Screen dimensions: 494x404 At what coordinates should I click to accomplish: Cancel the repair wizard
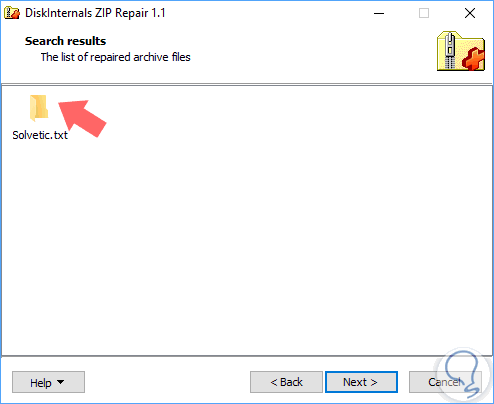[x=445, y=382]
